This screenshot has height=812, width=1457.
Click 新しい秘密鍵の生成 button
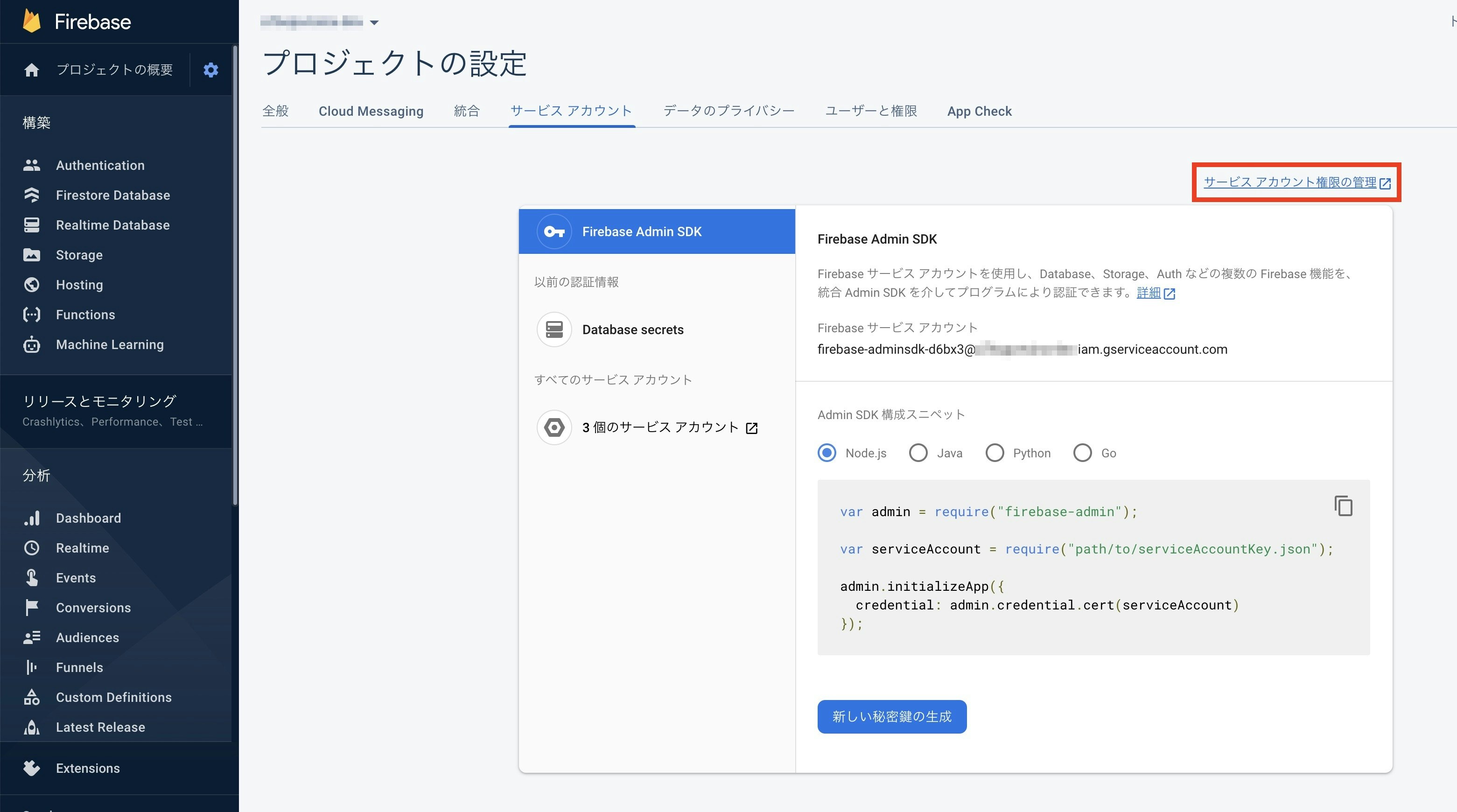pos(891,716)
